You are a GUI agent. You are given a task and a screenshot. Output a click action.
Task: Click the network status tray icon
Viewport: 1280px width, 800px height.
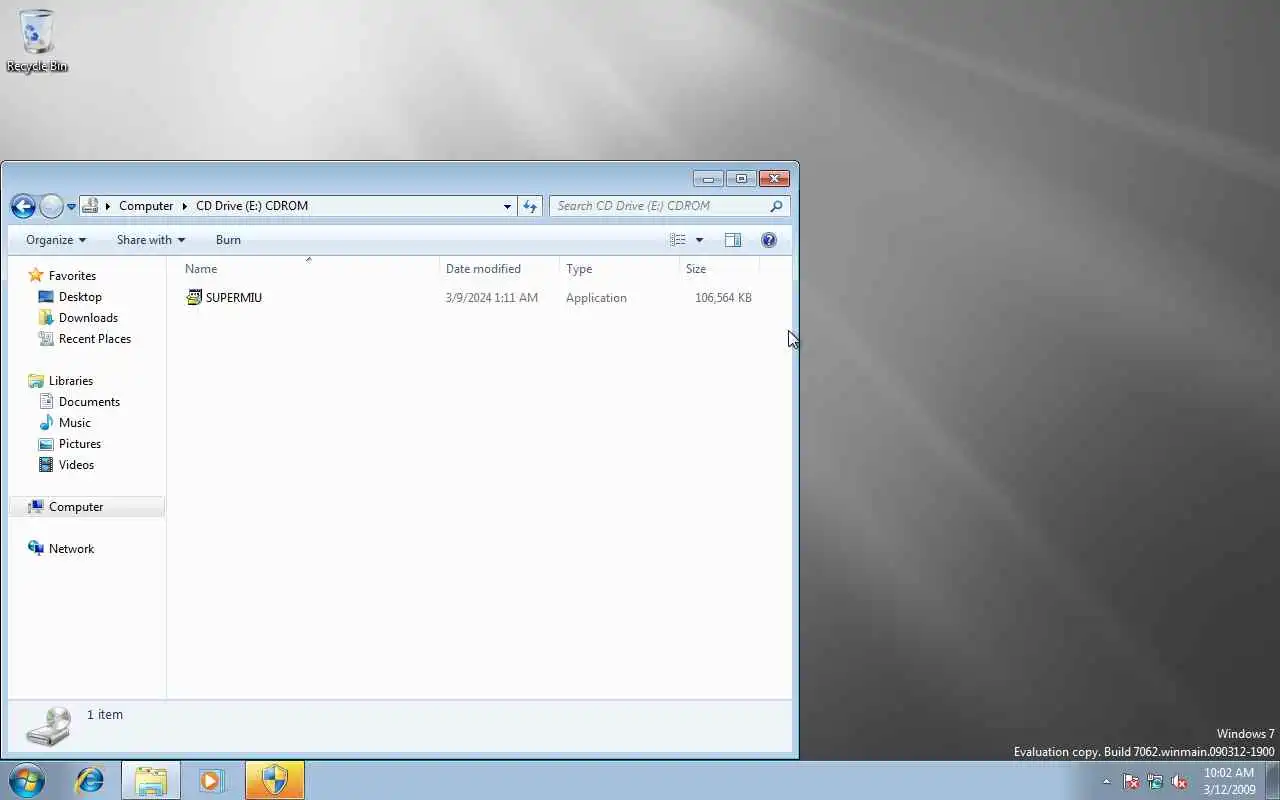click(x=1155, y=781)
